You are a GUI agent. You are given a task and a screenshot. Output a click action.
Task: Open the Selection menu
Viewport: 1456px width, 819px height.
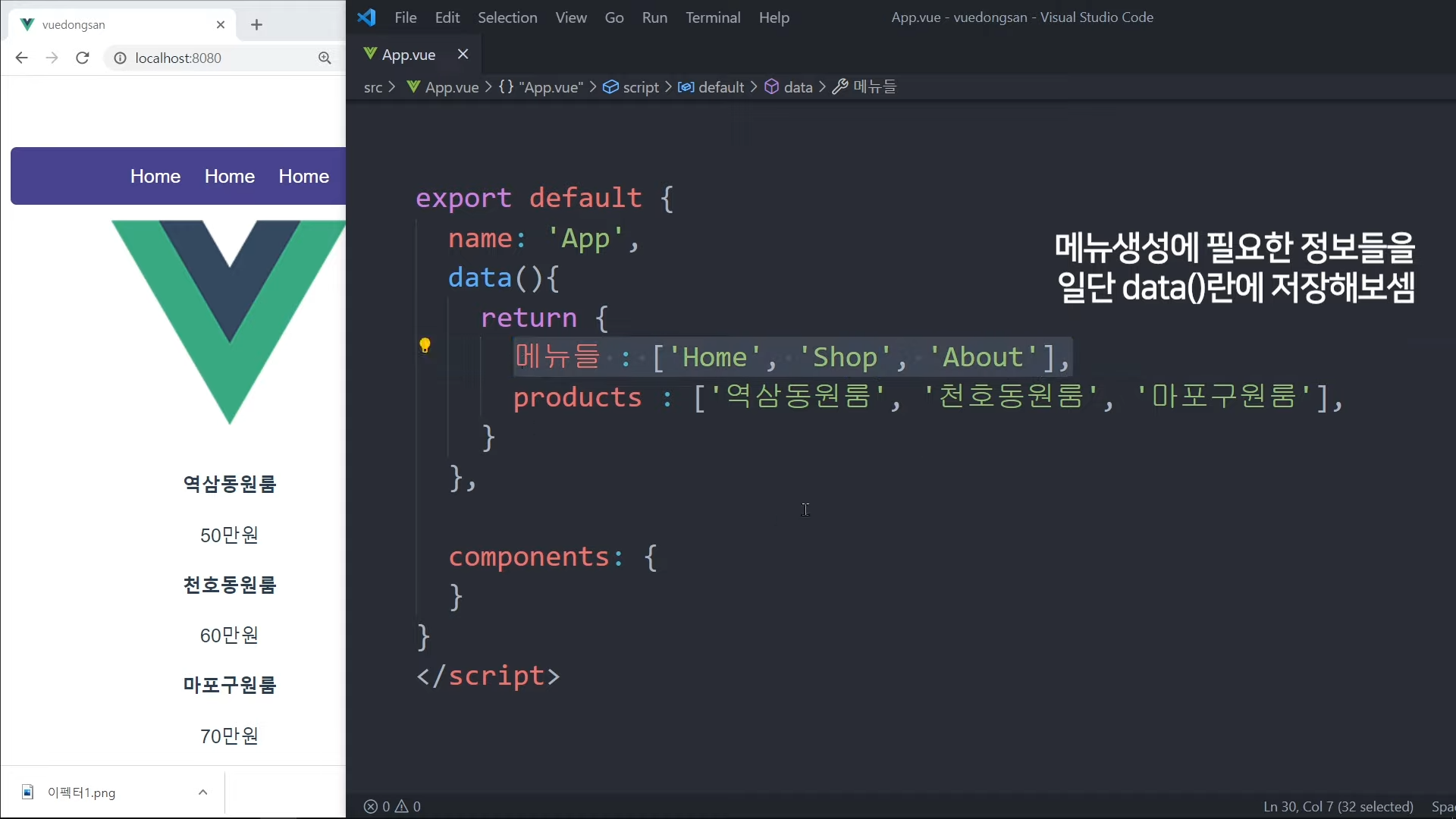point(507,17)
